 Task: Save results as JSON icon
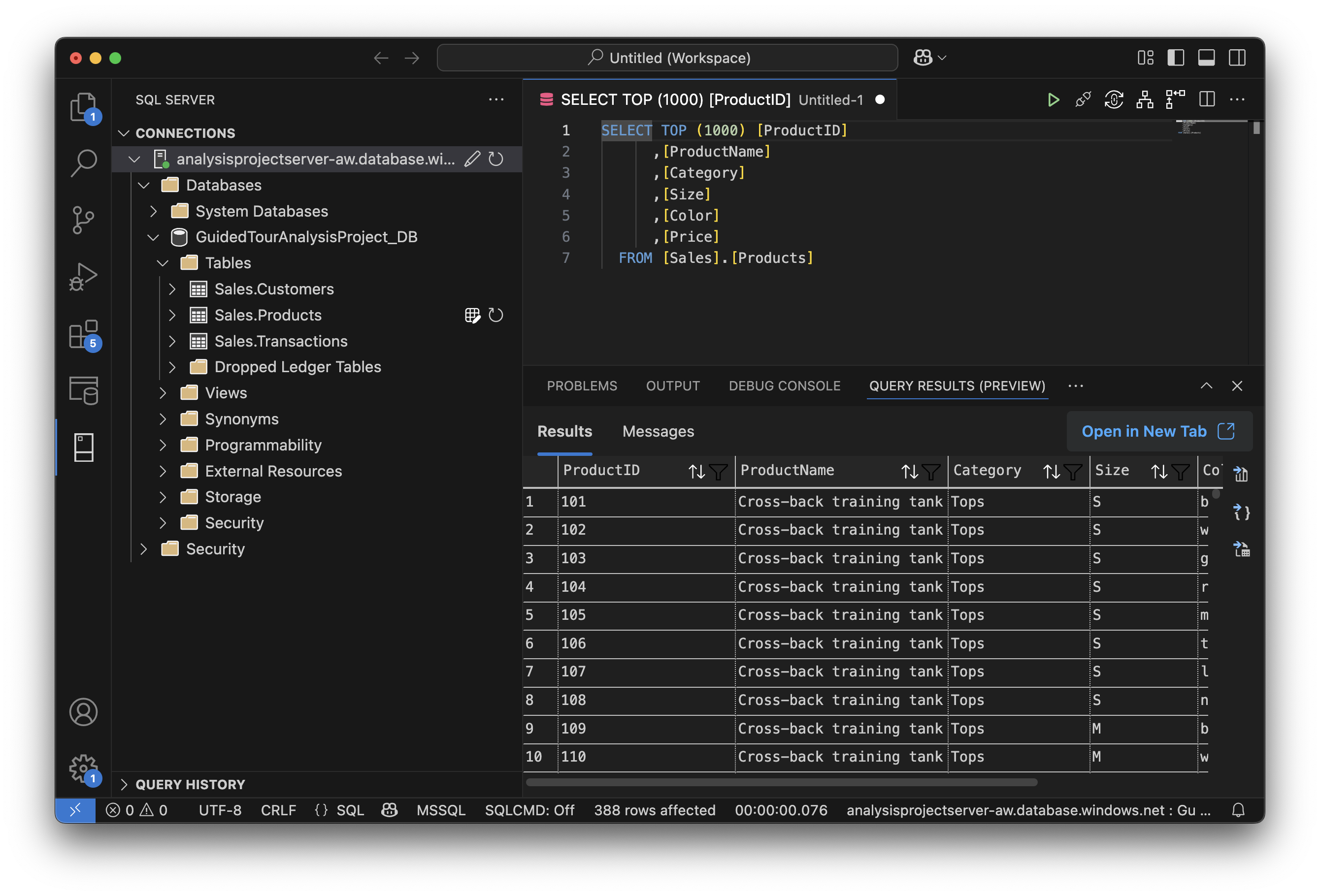coord(1242,512)
